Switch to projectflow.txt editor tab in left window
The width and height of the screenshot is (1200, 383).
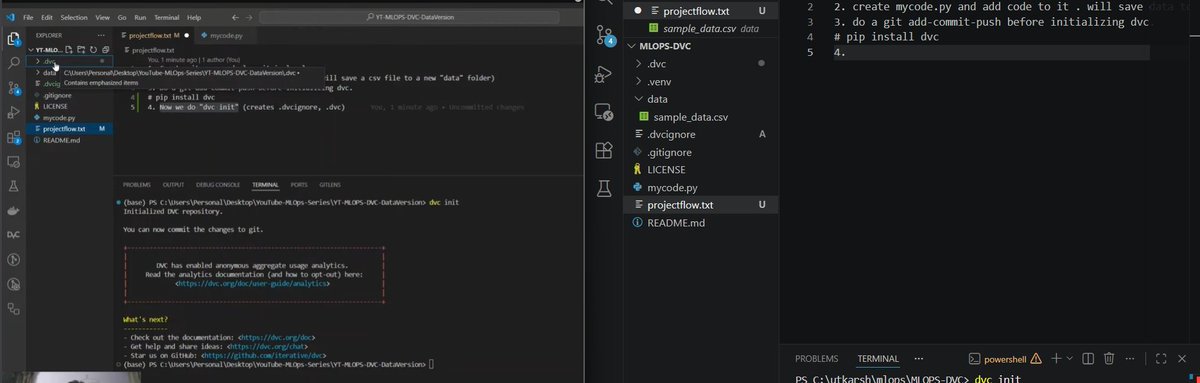pyautogui.click(x=154, y=35)
